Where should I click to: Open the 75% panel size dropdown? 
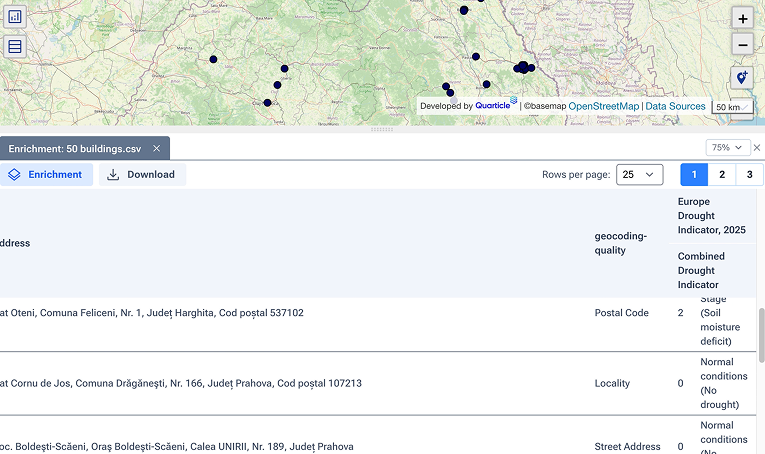(x=727, y=147)
